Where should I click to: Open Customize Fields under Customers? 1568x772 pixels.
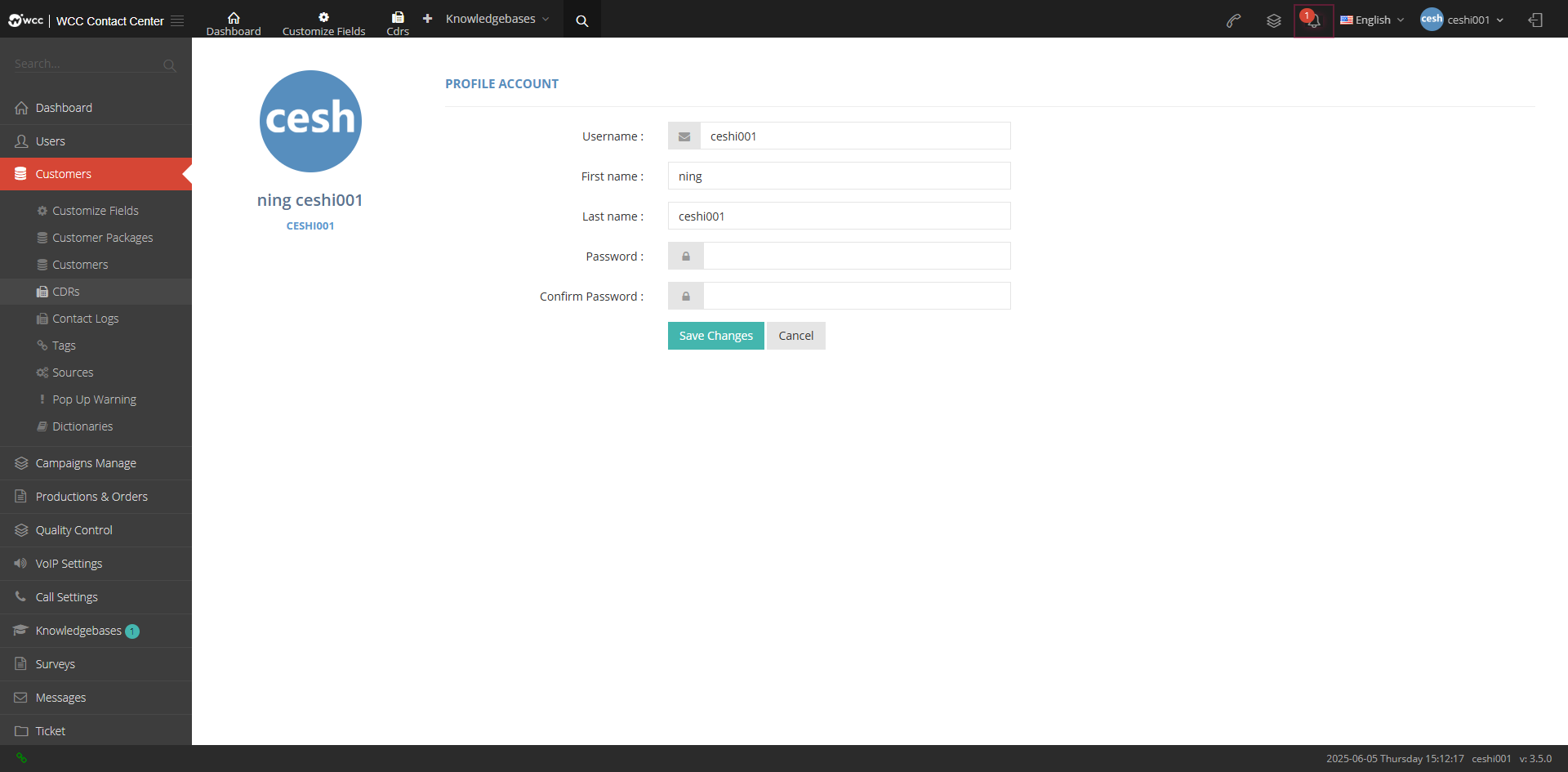coord(96,211)
